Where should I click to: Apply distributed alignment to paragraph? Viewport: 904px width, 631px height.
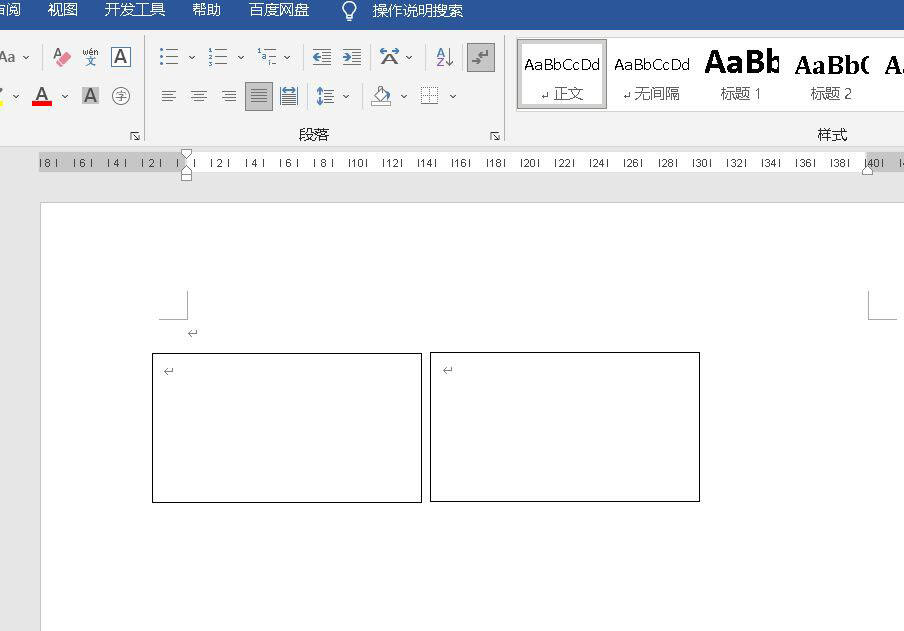click(289, 96)
